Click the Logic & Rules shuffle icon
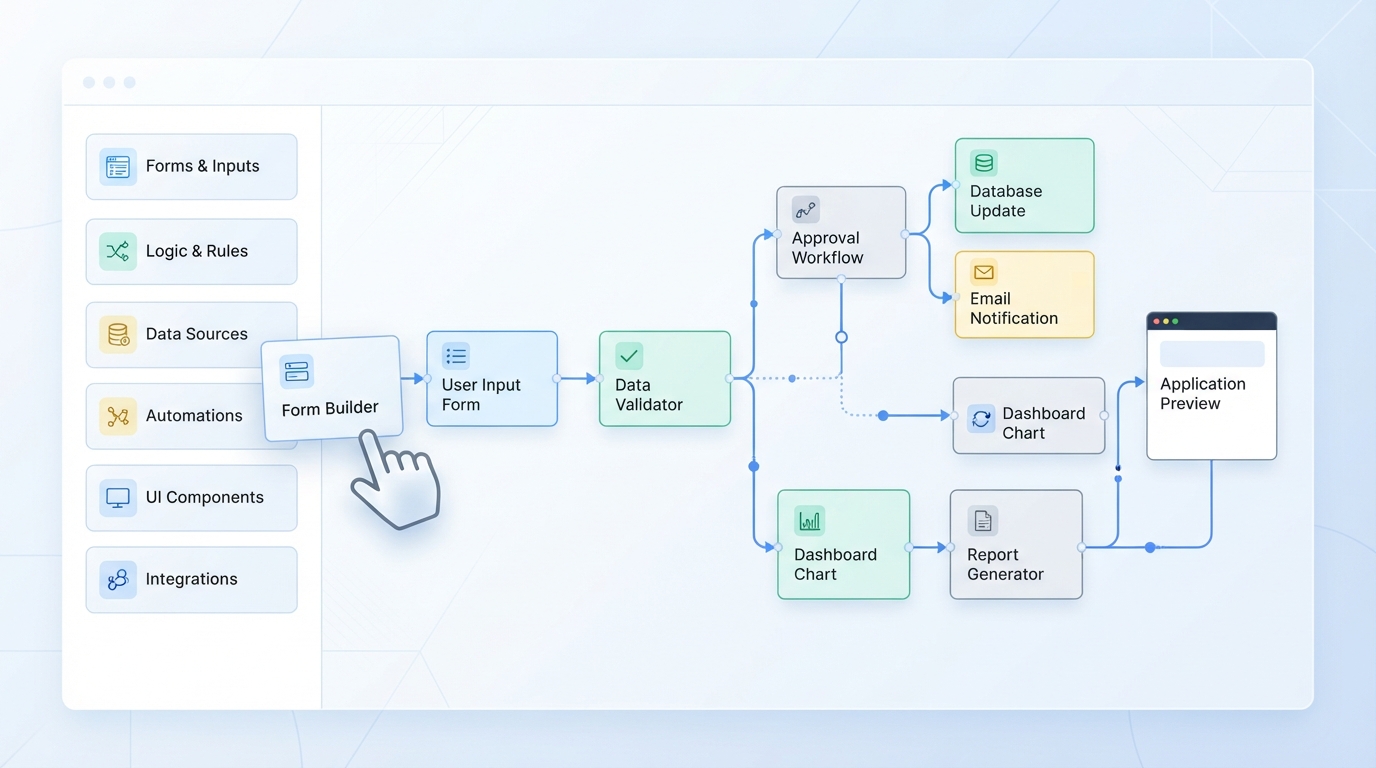Image resolution: width=1376 pixels, height=768 pixels. (118, 251)
